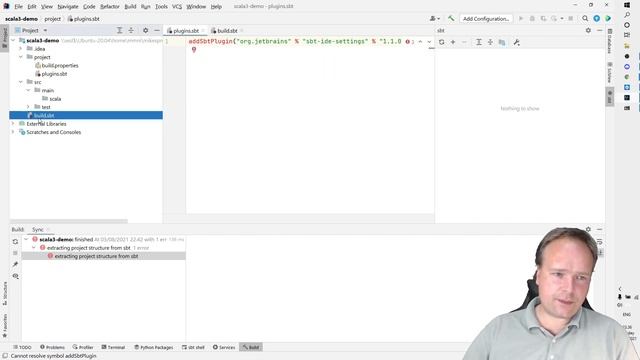
Task: Go to next highlighted error arrow
Action: coord(429,42)
